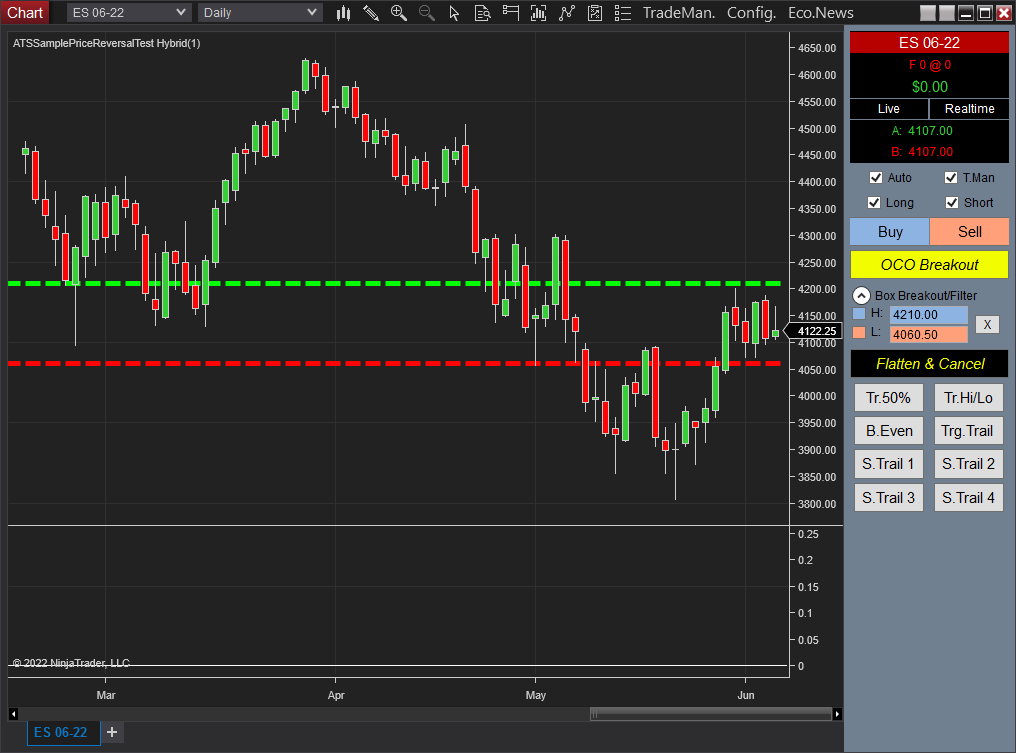Open the candlestick chart style icon
Screen dimensions: 1016x753
pyautogui.click(x=343, y=13)
